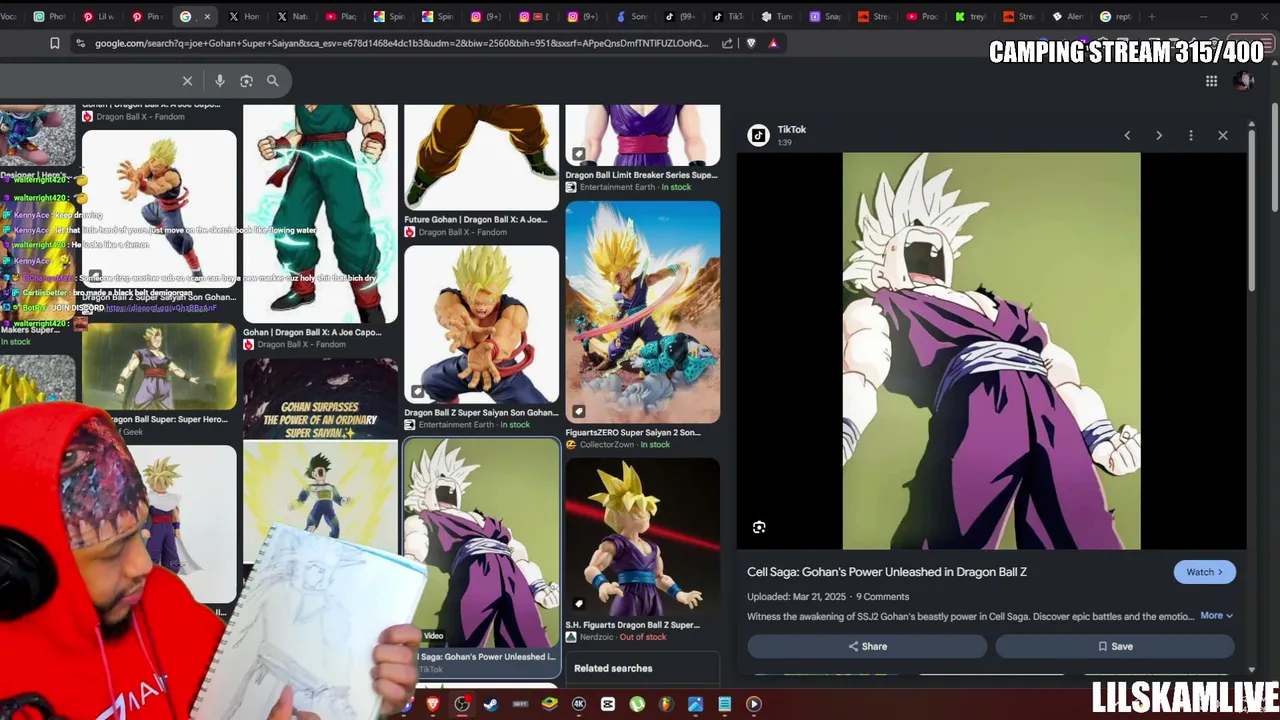The height and width of the screenshot is (720, 1280).
Task: Open the Google apps grid
Action: 1211,81
